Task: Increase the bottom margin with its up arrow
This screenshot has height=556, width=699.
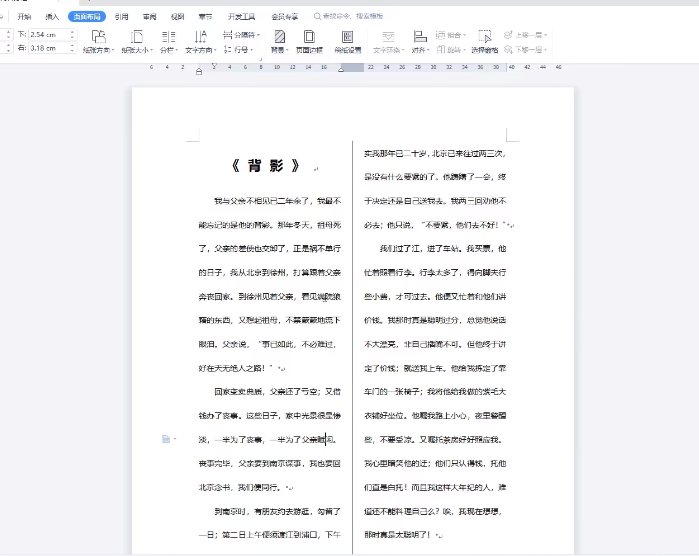Action: click(73, 32)
